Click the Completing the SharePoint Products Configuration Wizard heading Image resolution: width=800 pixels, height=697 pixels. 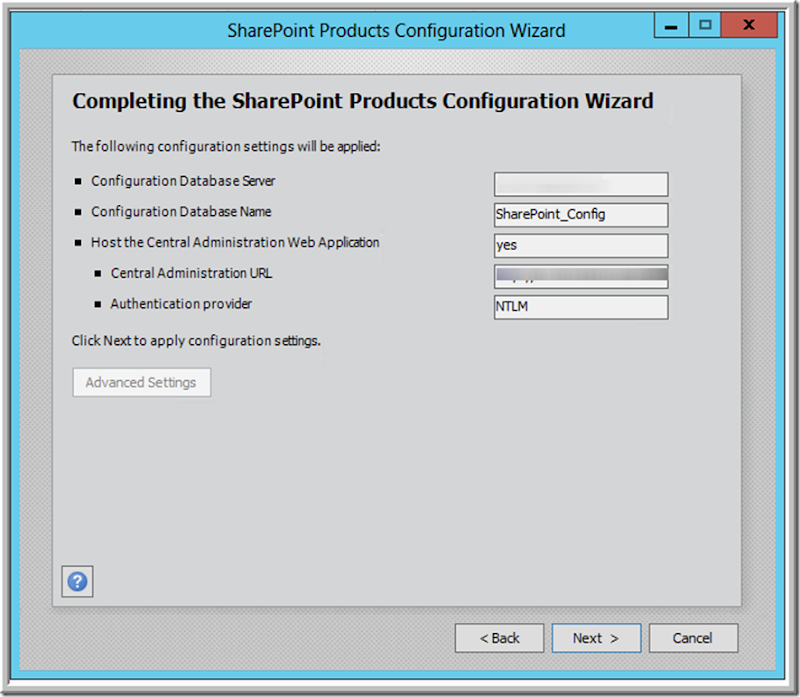click(x=363, y=101)
